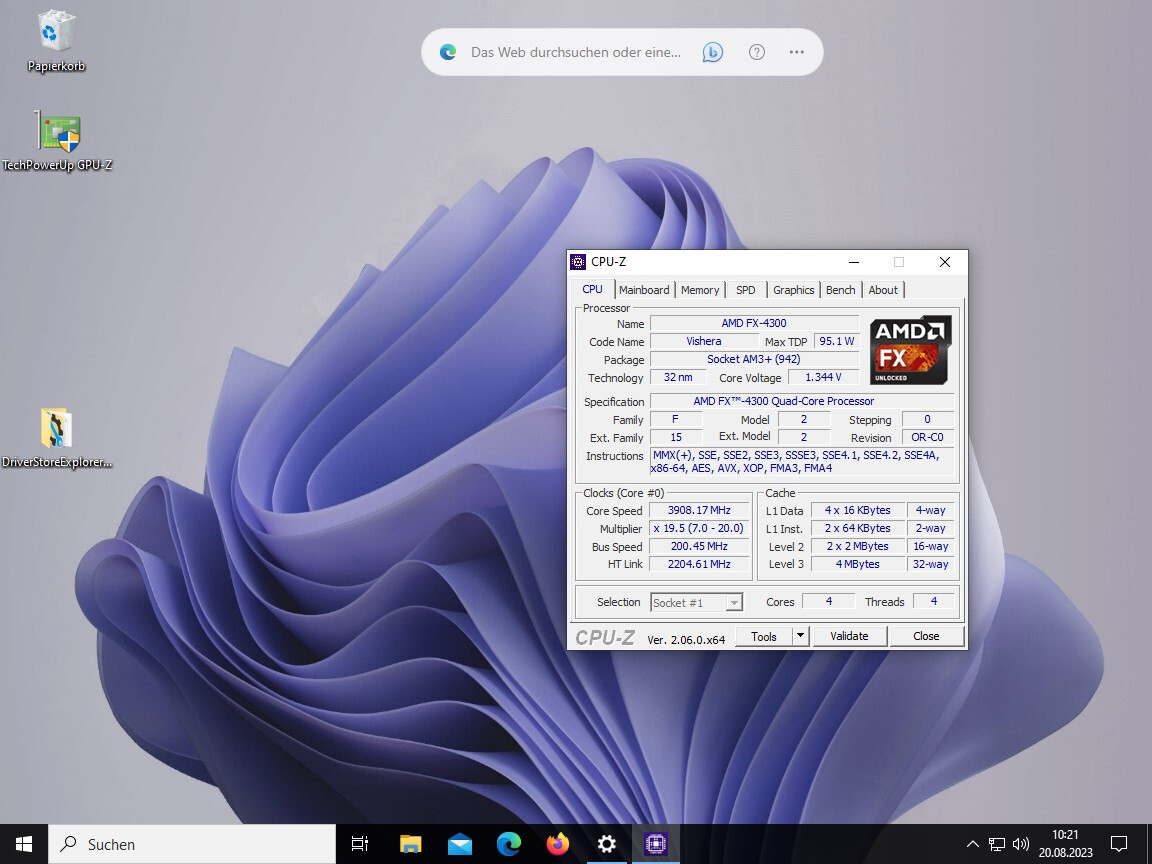Image resolution: width=1152 pixels, height=864 pixels.
Task: Select CPU-Z icon in the taskbar
Action: tap(655, 844)
